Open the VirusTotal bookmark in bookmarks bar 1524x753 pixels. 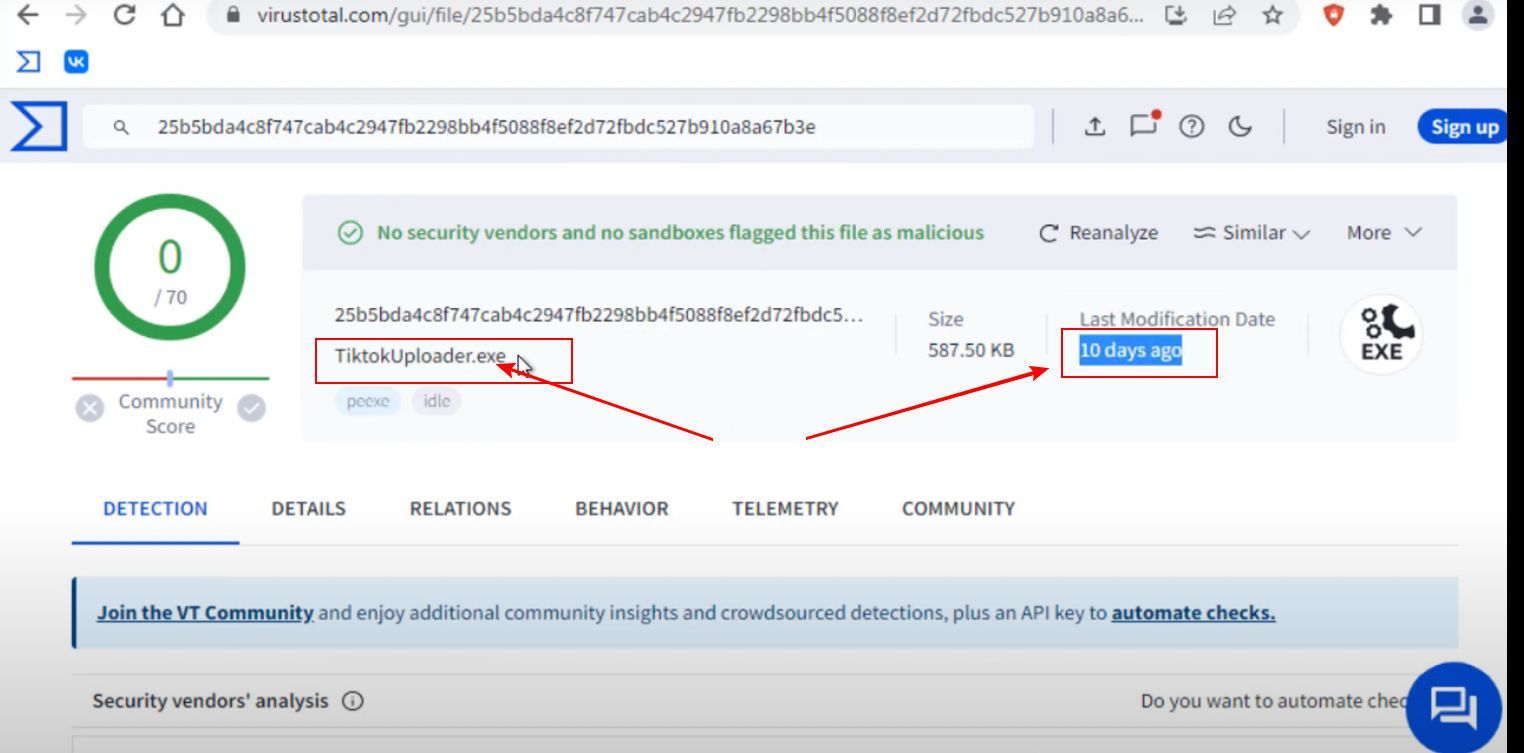tap(28, 62)
